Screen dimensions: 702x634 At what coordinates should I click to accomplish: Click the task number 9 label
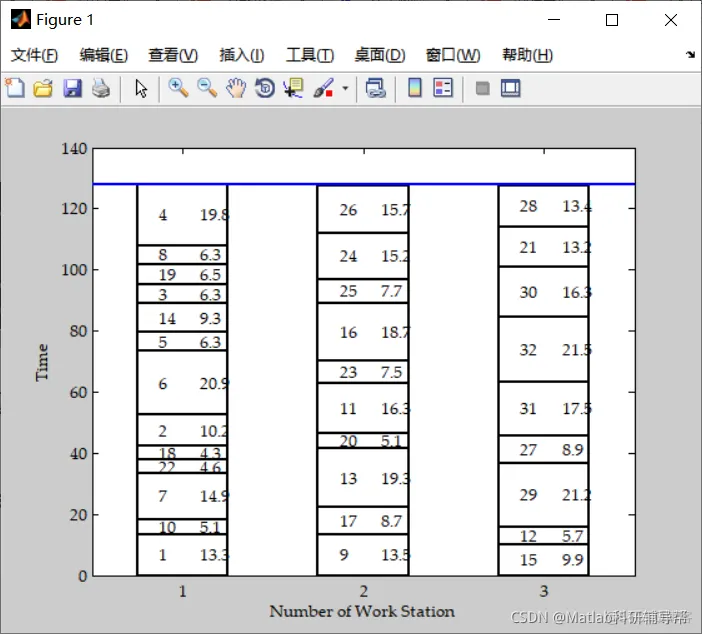(x=343, y=554)
